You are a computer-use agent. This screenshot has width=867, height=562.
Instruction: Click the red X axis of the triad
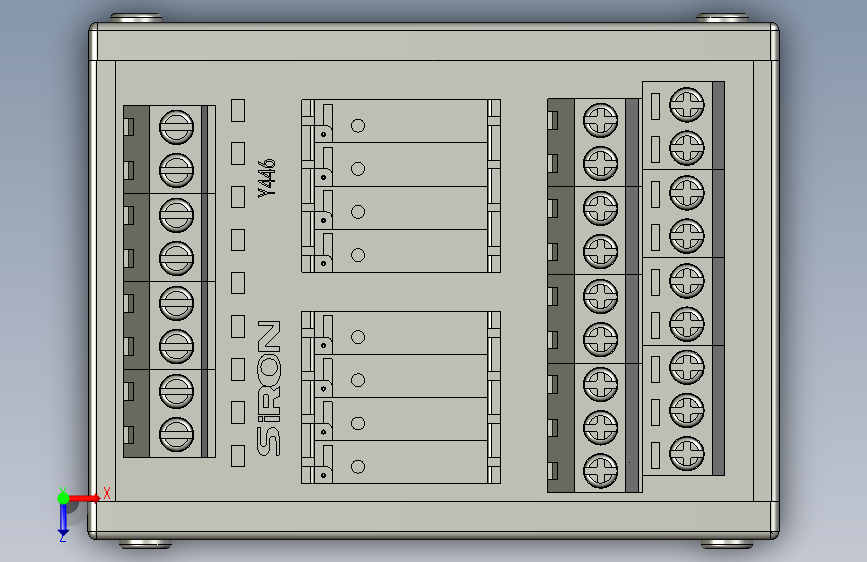pyautogui.click(x=84, y=498)
